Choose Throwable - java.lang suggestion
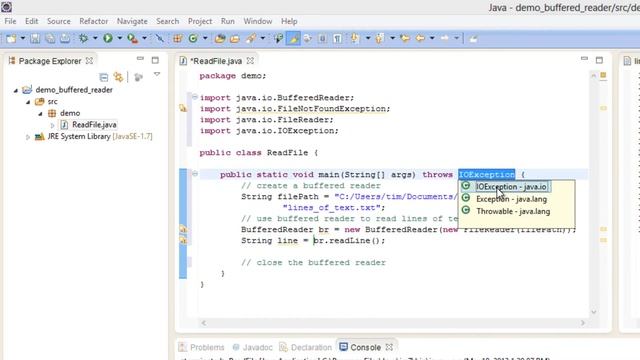The width and height of the screenshot is (640, 360). (x=513, y=211)
